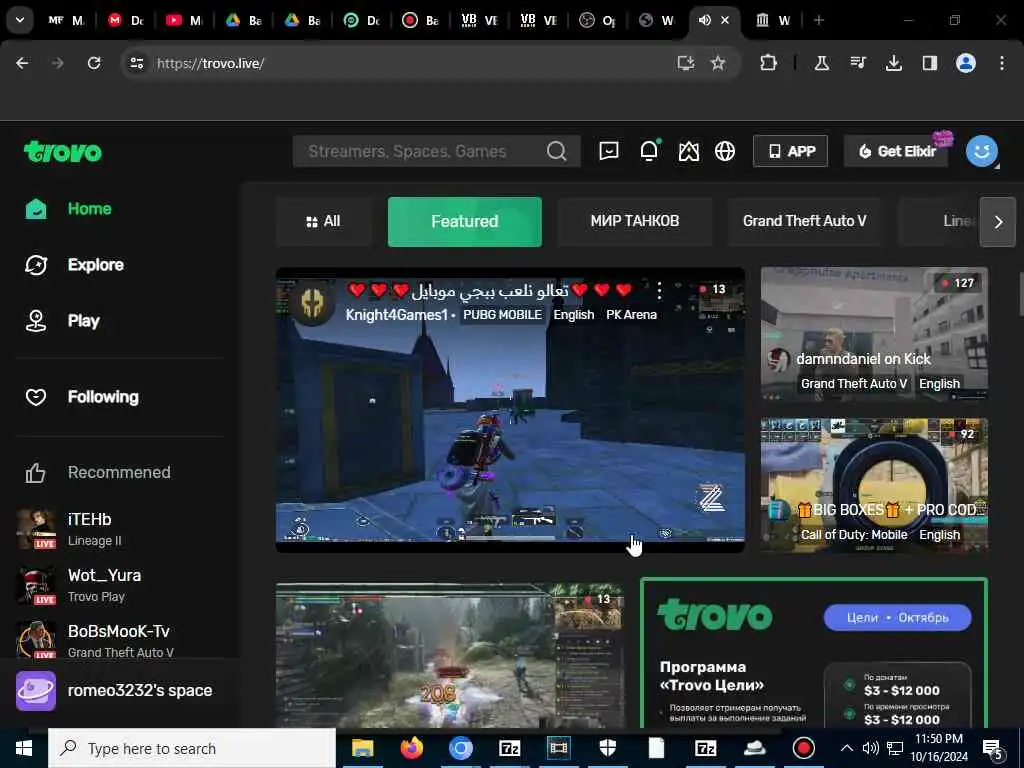Image resolution: width=1024 pixels, height=768 pixels.
Task: Open the site information icon
Action: pos(136,63)
